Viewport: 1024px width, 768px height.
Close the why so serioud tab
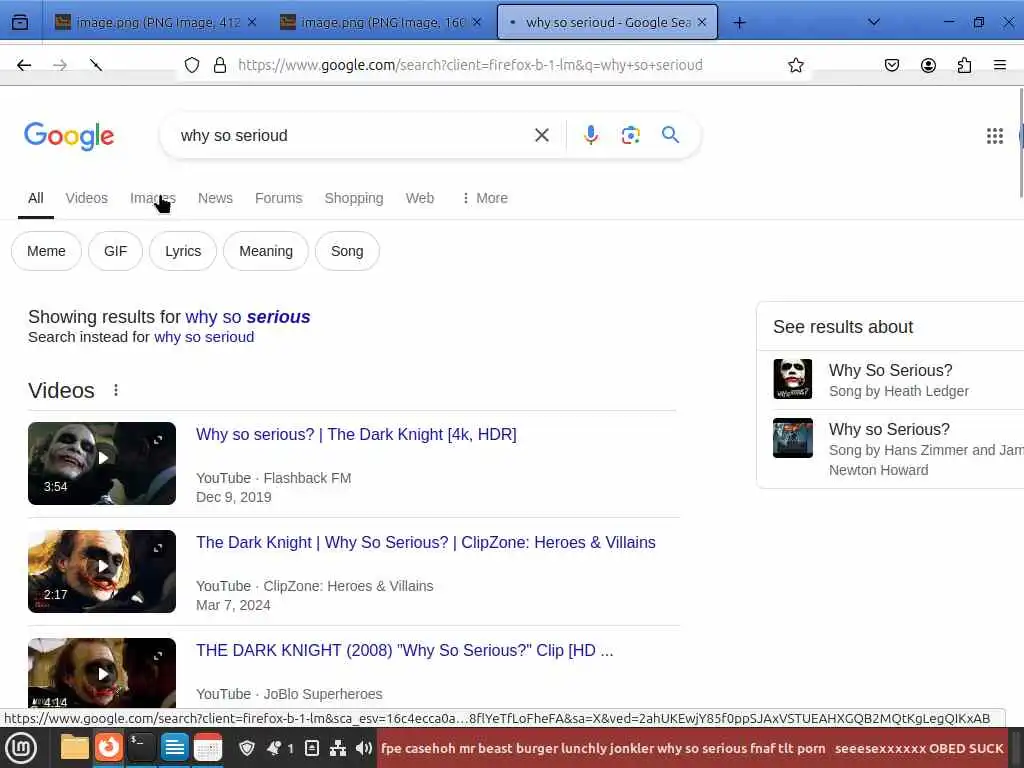702,22
